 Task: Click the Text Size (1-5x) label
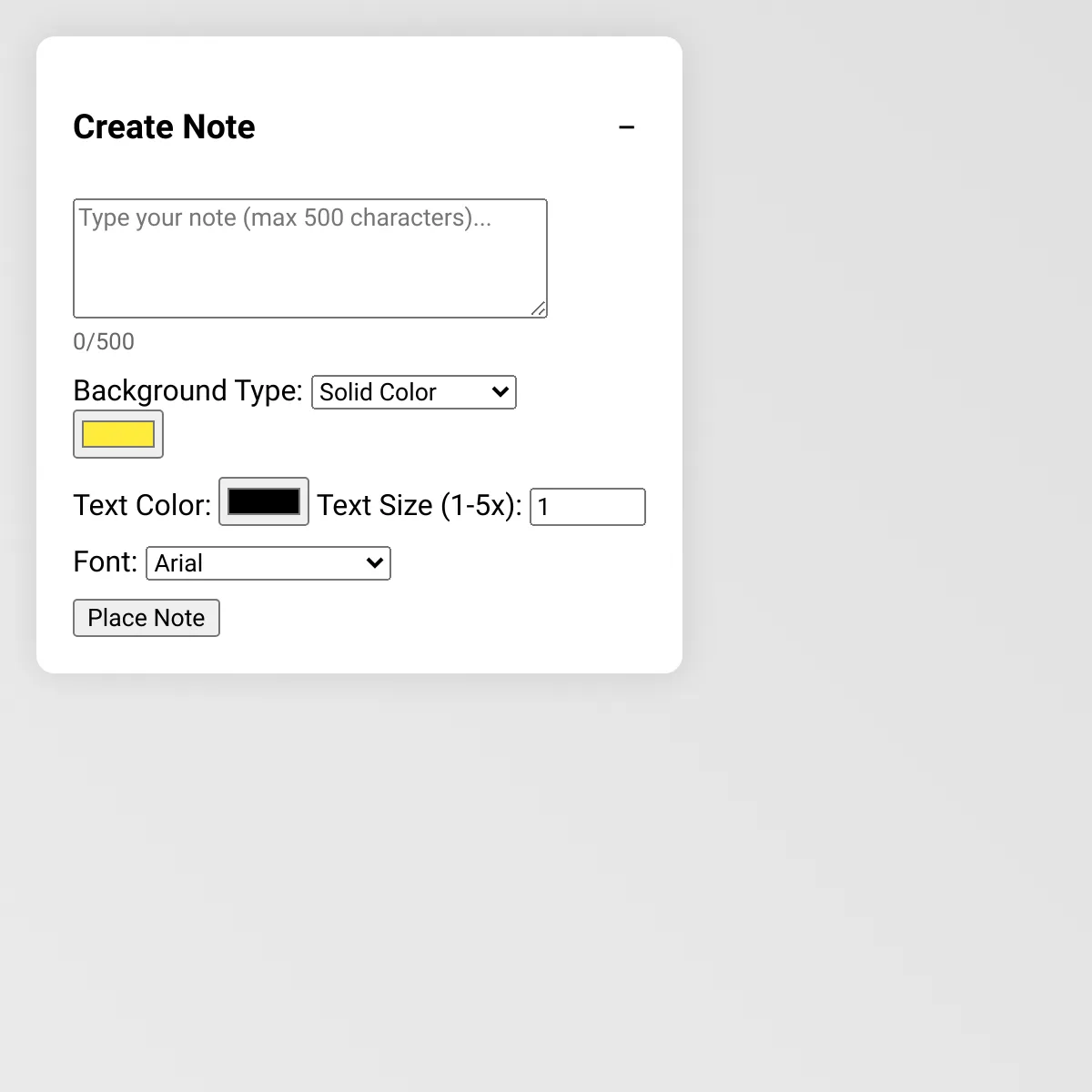coord(419,505)
